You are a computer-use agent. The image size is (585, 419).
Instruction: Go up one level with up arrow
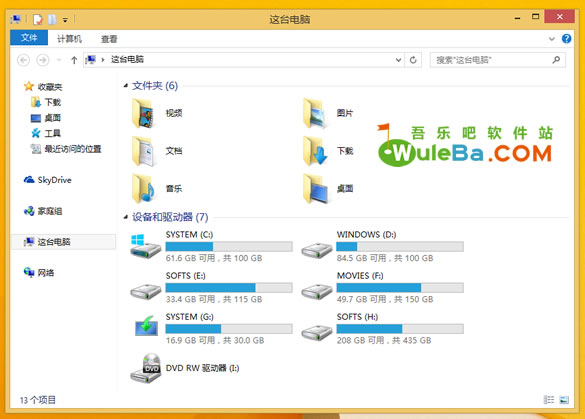pos(74,60)
